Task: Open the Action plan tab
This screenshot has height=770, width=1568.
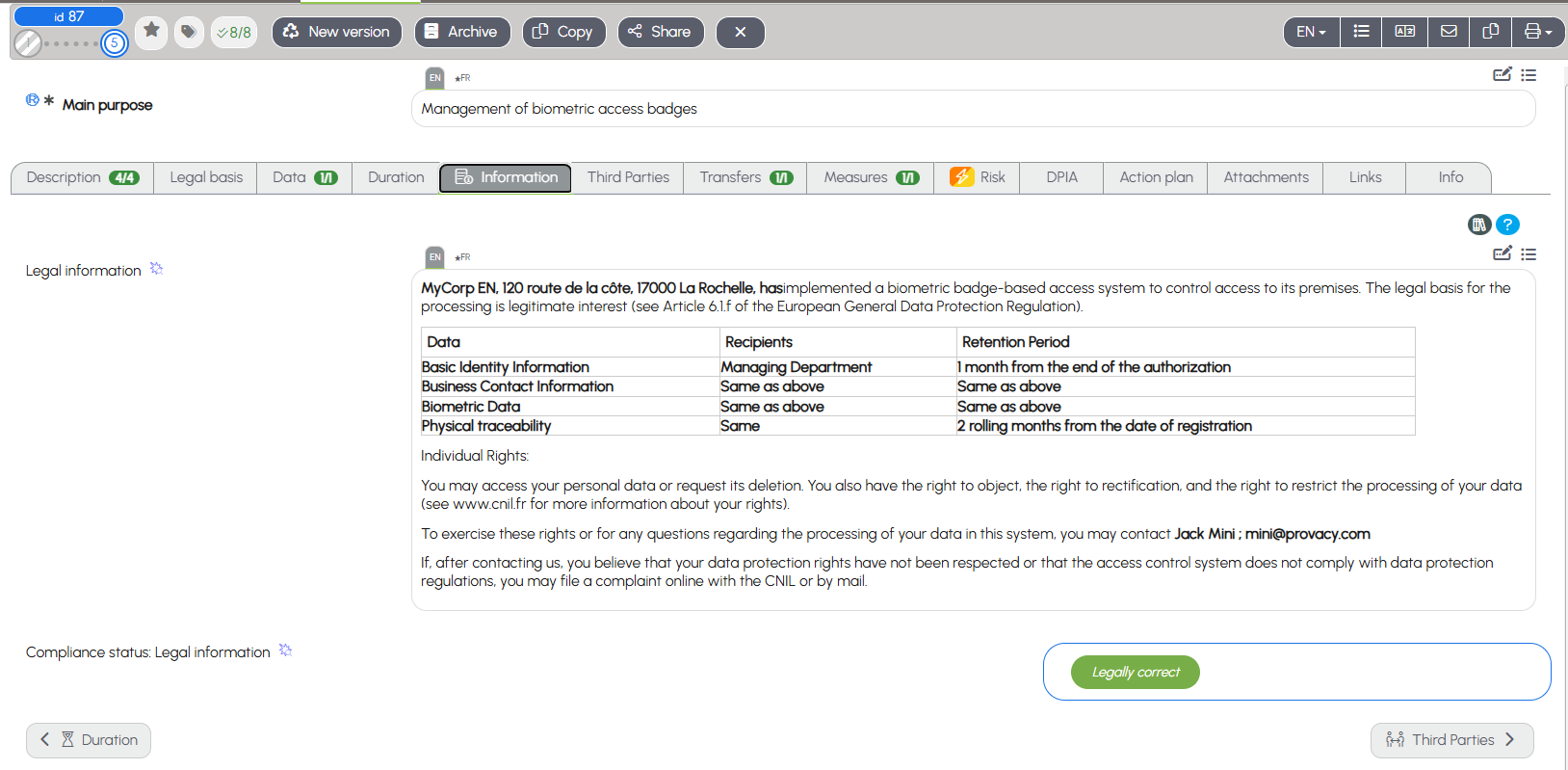Action: tap(1156, 177)
